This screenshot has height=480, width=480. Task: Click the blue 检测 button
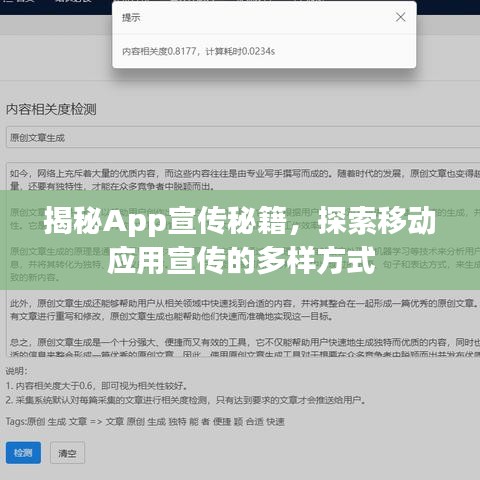(23, 453)
